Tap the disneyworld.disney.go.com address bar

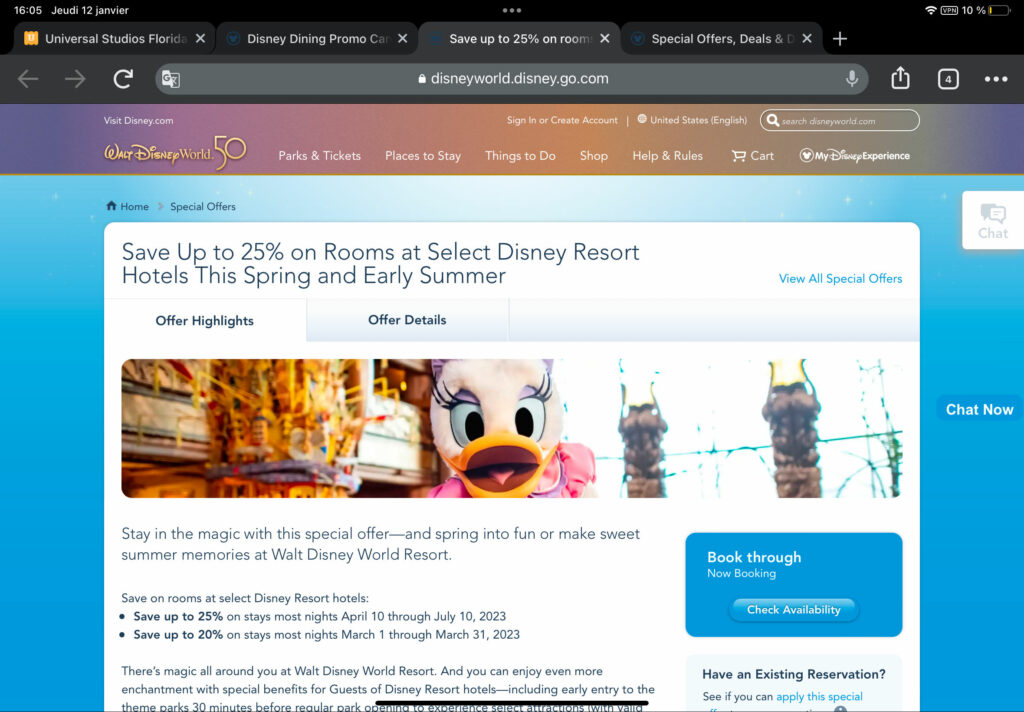(x=512, y=79)
